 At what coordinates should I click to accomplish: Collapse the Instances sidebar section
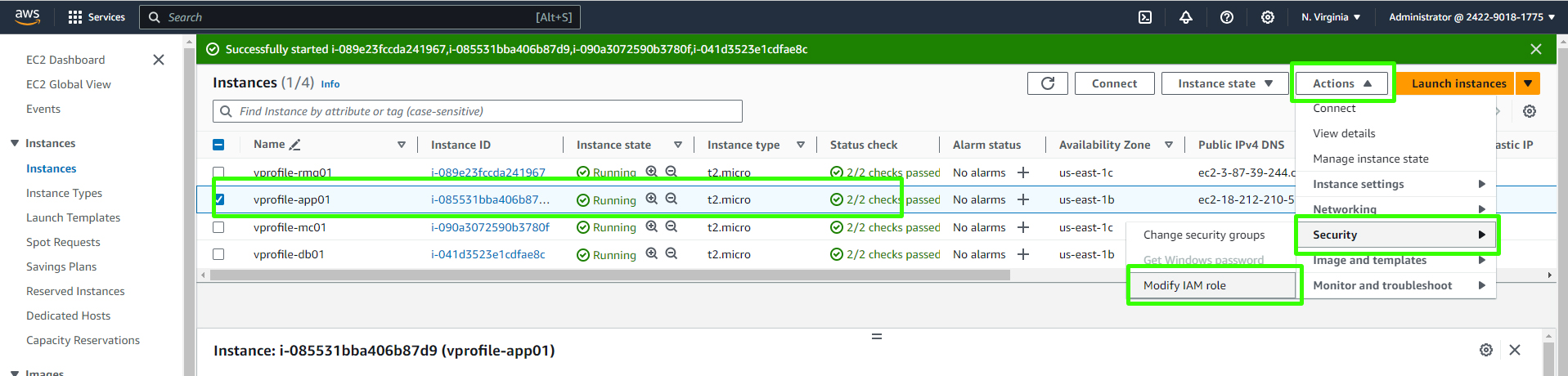pos(15,143)
